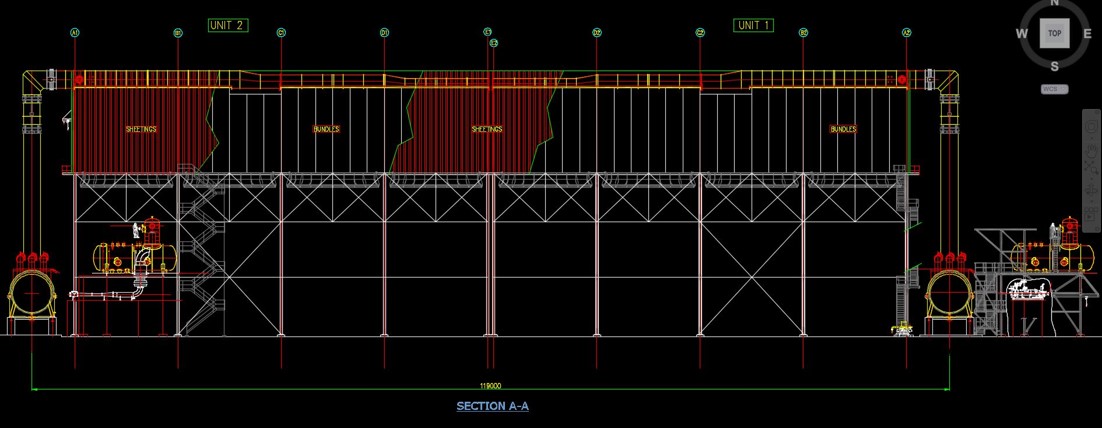This screenshot has width=1102, height=428.
Task: Pick the C2 grid bubble
Action: pyautogui.click(x=700, y=33)
